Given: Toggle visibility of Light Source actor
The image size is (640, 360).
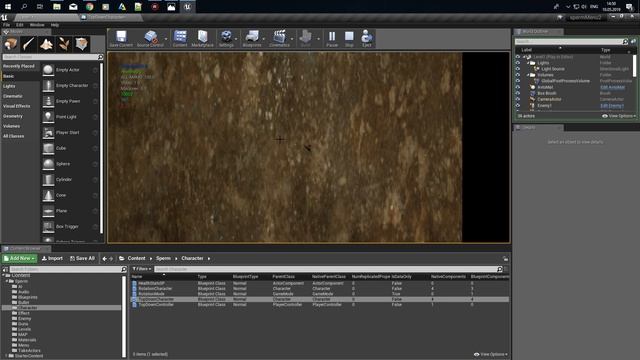Looking at the screenshot, I should click(x=518, y=69).
